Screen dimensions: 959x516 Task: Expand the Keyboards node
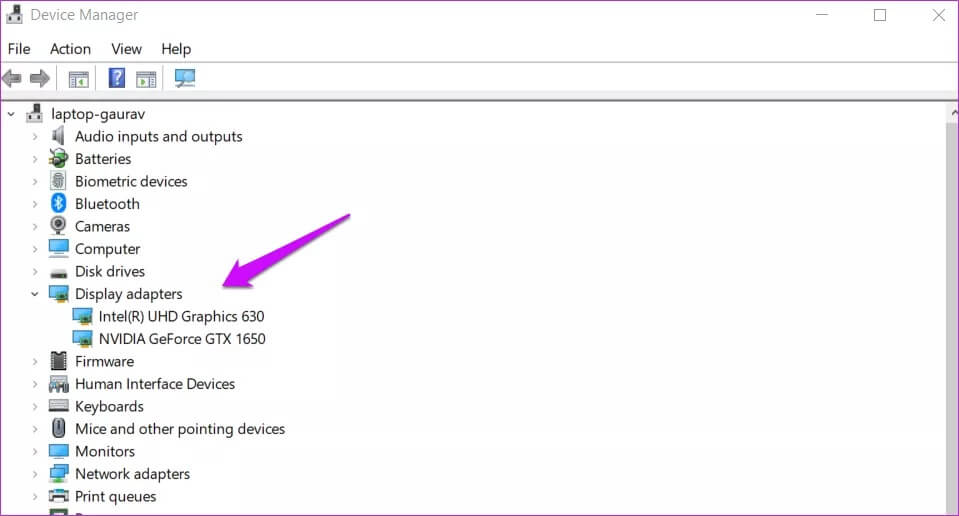pyautogui.click(x=35, y=407)
